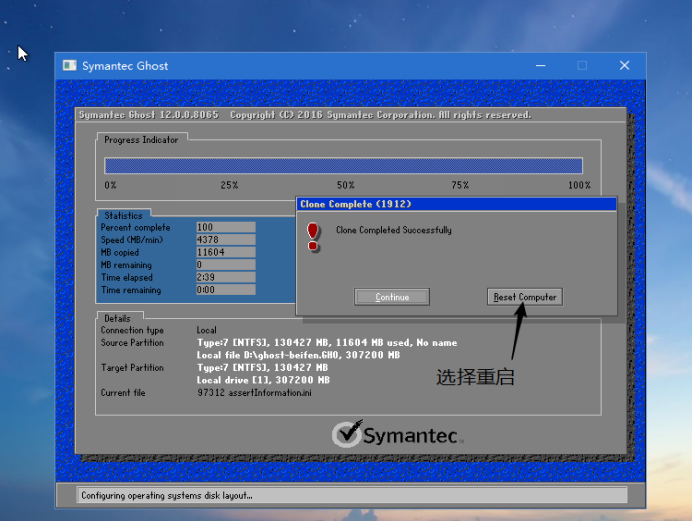Click the Symantec checkmark logo

[347, 434]
